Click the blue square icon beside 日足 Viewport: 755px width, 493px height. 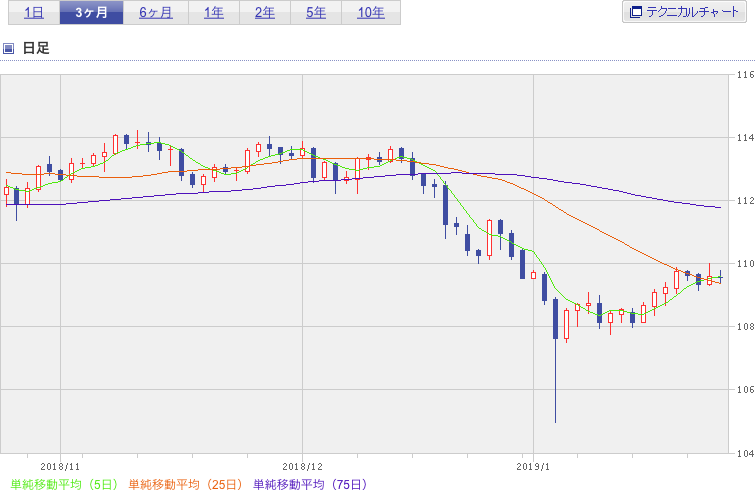tap(8, 48)
